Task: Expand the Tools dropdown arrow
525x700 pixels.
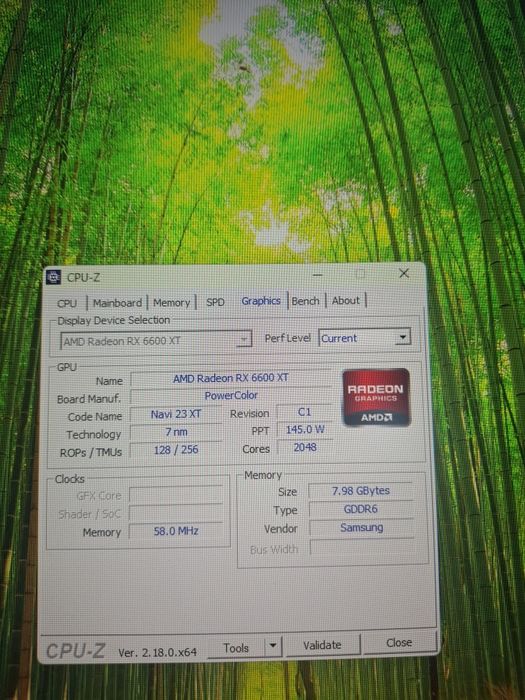Action: click(x=273, y=646)
